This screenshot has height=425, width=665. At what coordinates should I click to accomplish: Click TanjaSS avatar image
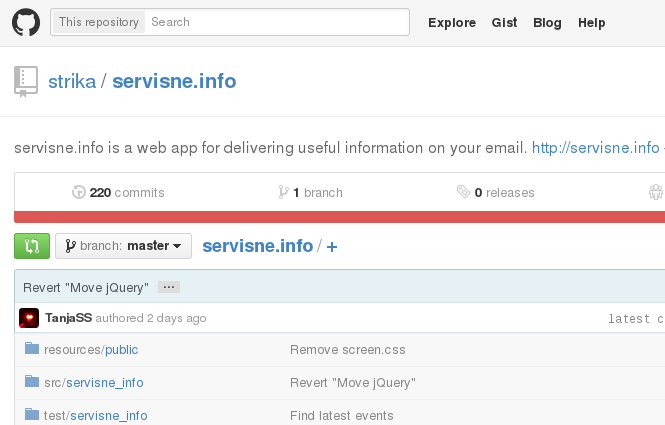pyautogui.click(x=29, y=318)
